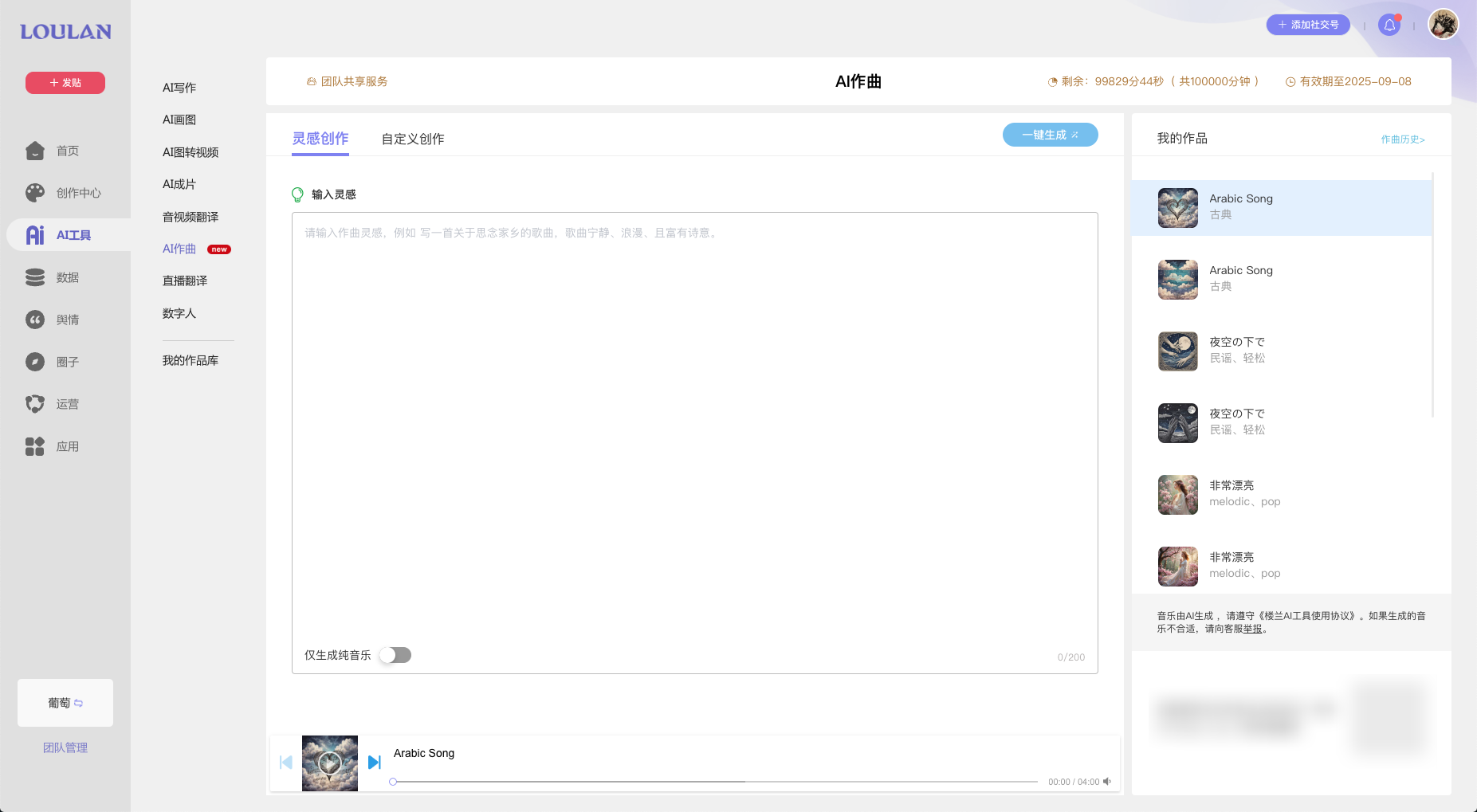Open 创作中心 from the left sidebar
Viewport: 1477px width, 812px height.
pos(35,192)
